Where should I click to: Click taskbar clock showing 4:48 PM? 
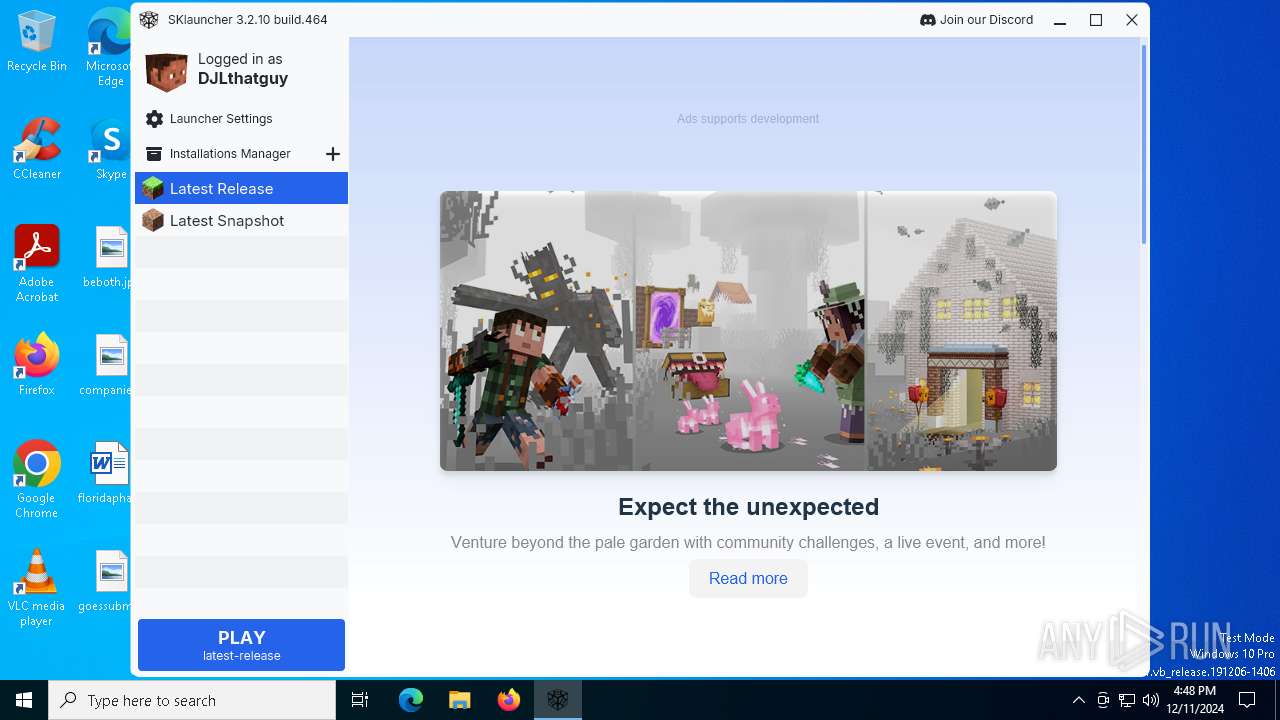1194,700
